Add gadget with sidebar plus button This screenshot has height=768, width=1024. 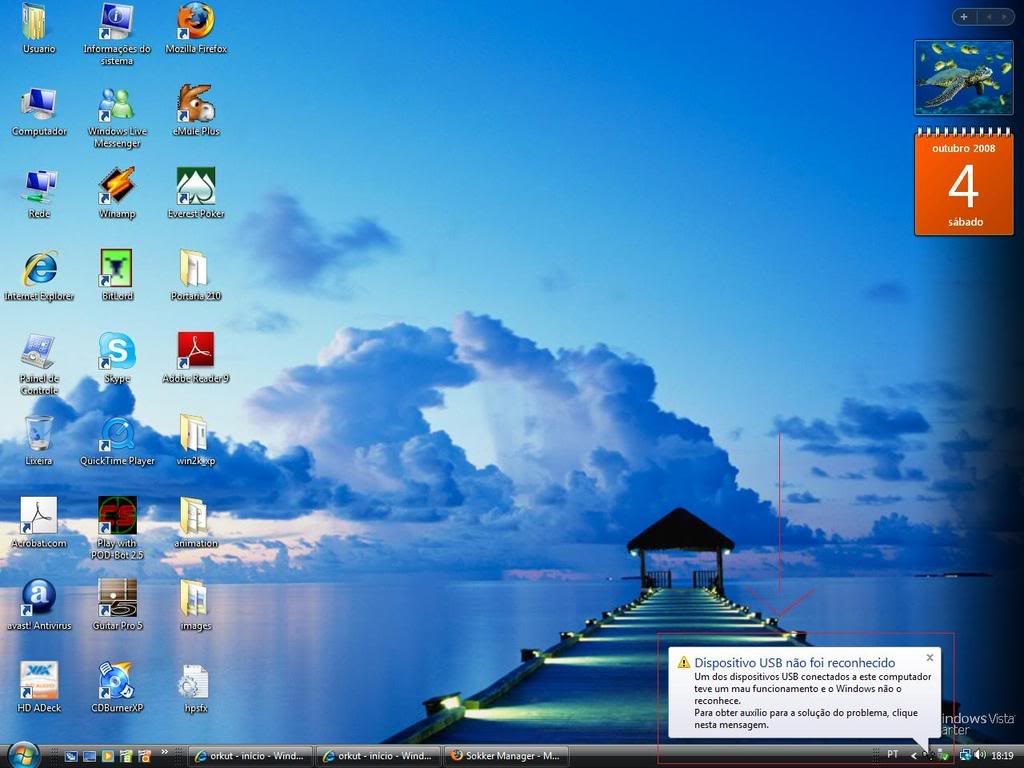tap(963, 17)
